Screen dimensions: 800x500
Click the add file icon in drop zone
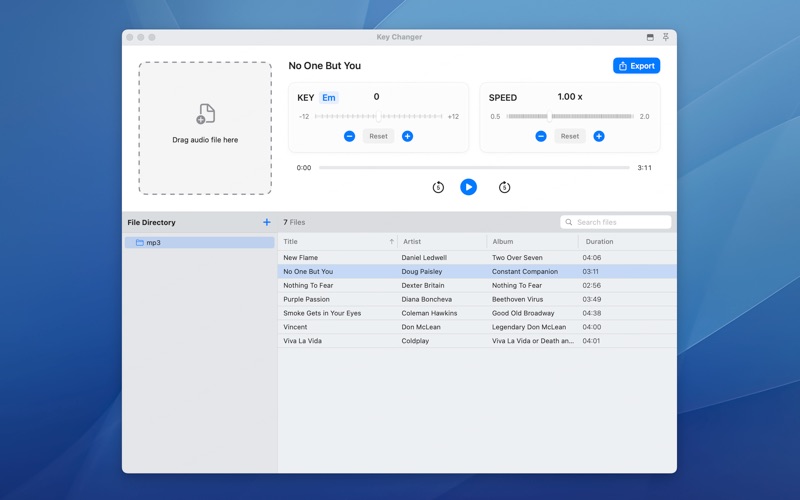pyautogui.click(x=206, y=114)
